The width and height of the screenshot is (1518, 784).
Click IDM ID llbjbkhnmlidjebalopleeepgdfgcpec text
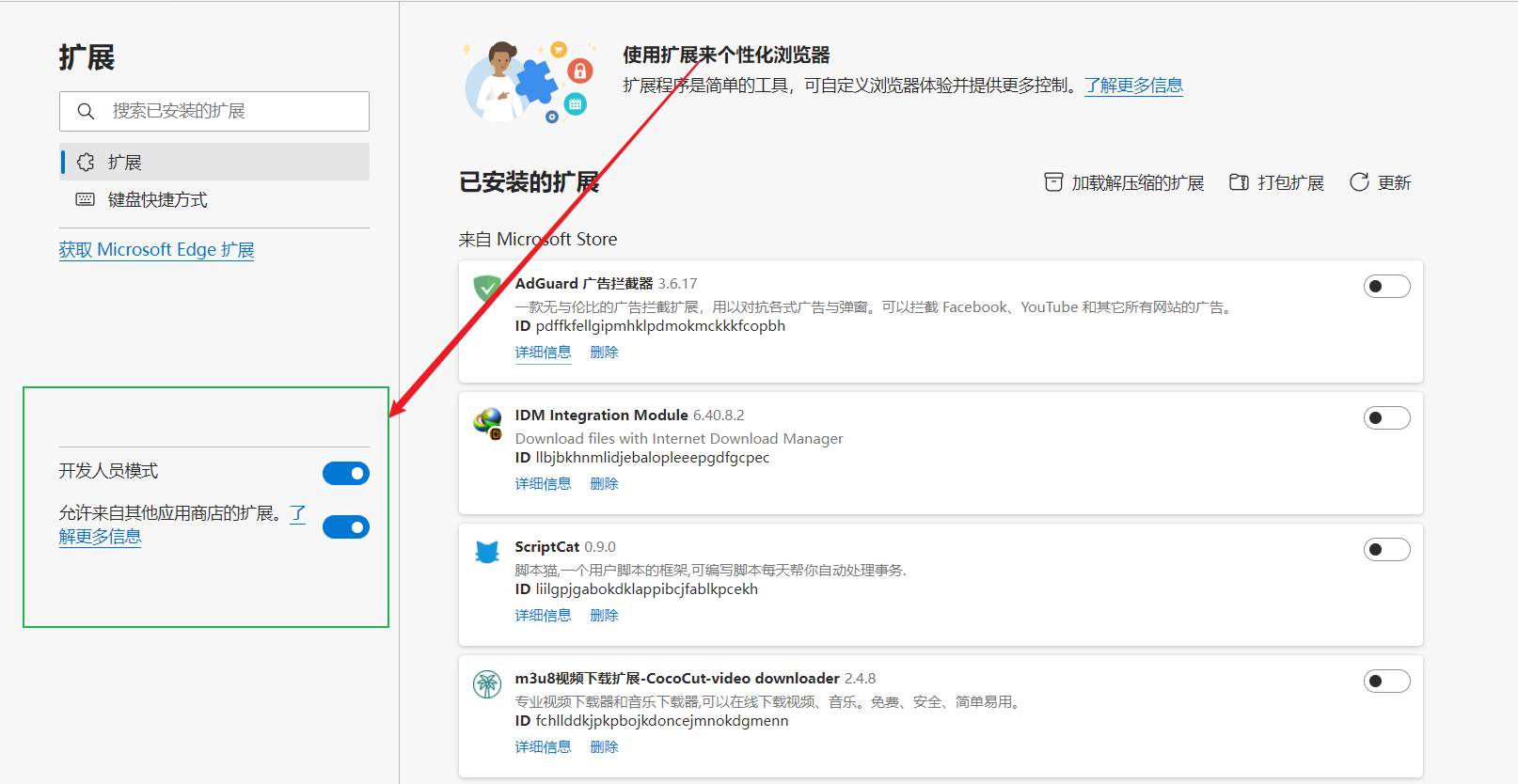tap(642, 458)
